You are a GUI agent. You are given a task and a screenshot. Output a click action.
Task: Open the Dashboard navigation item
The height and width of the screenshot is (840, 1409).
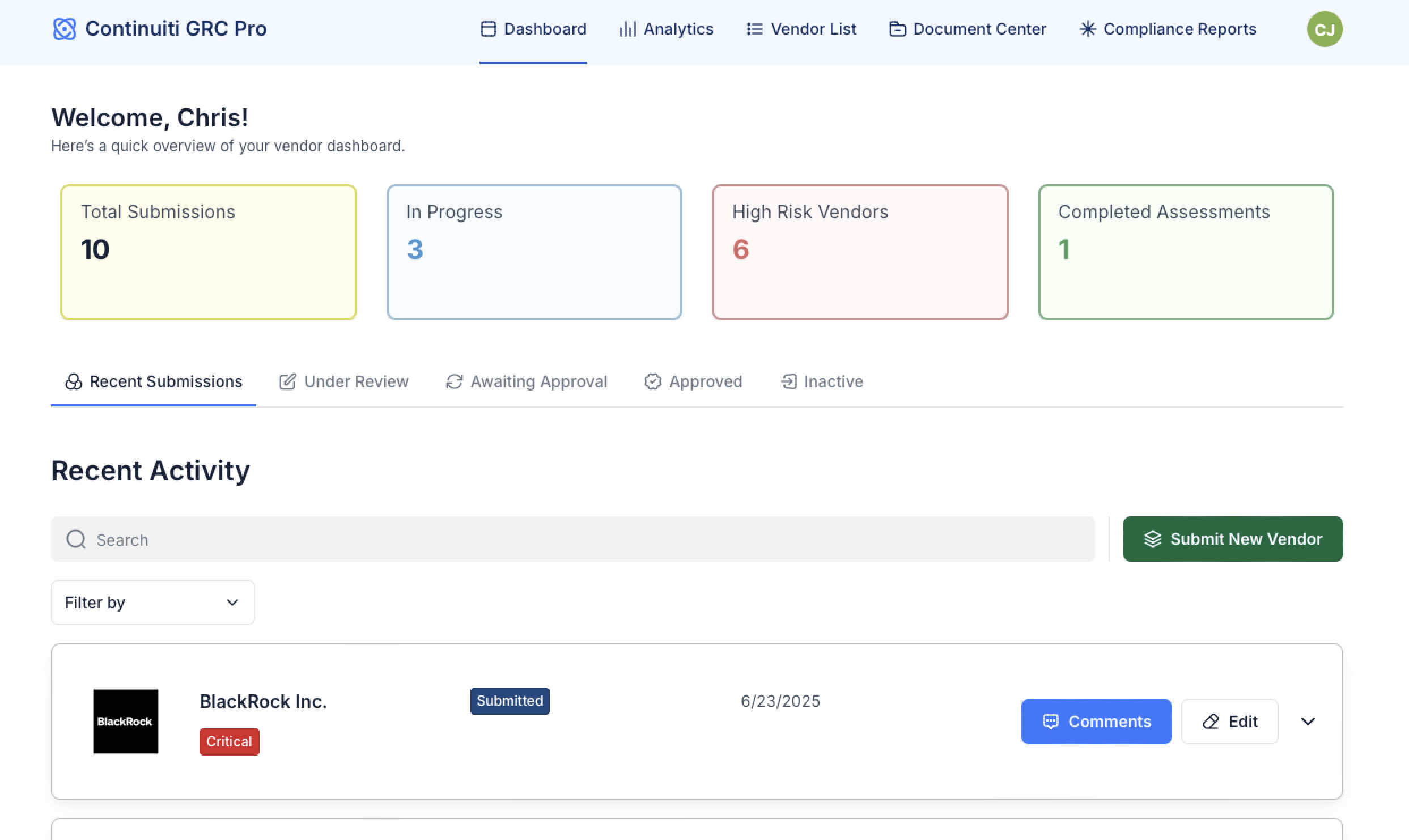[x=533, y=29]
